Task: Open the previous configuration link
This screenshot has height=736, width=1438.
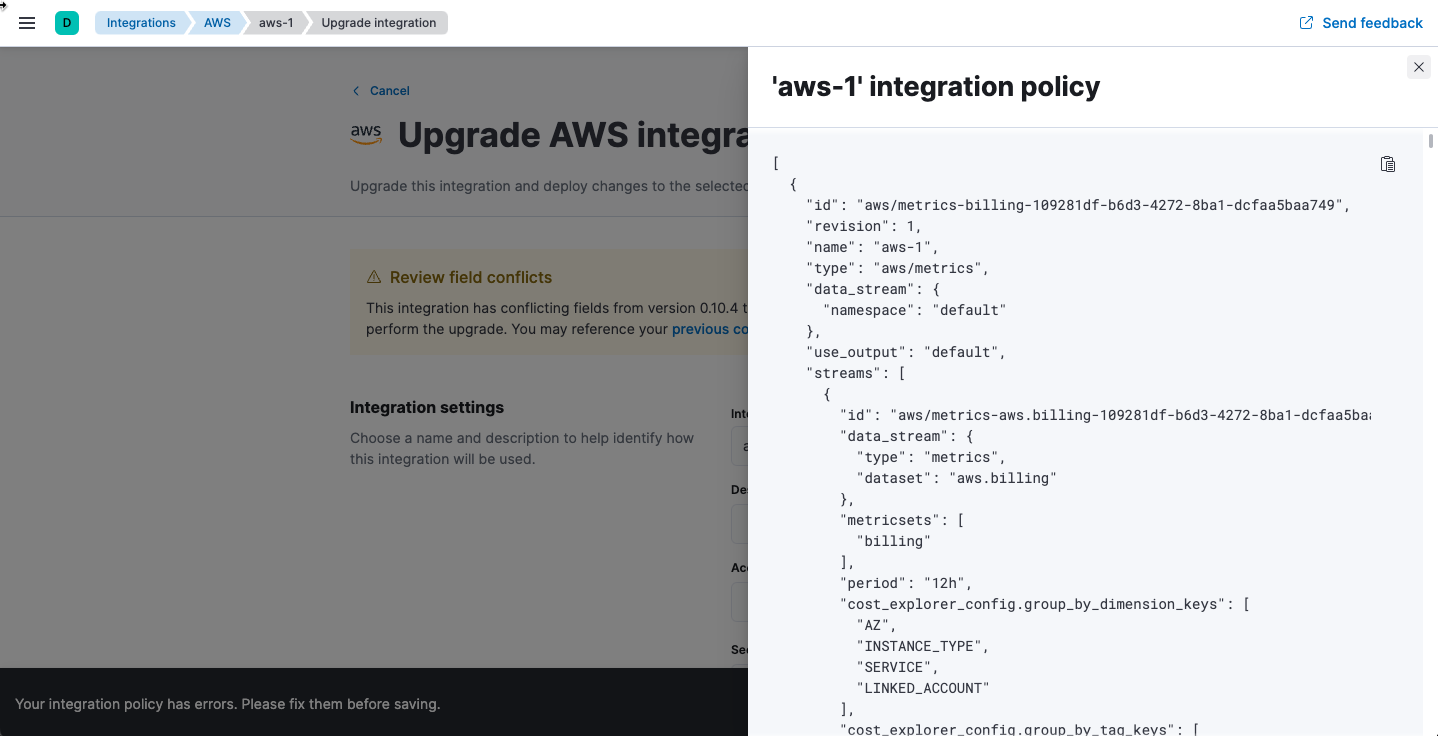Action: (709, 329)
